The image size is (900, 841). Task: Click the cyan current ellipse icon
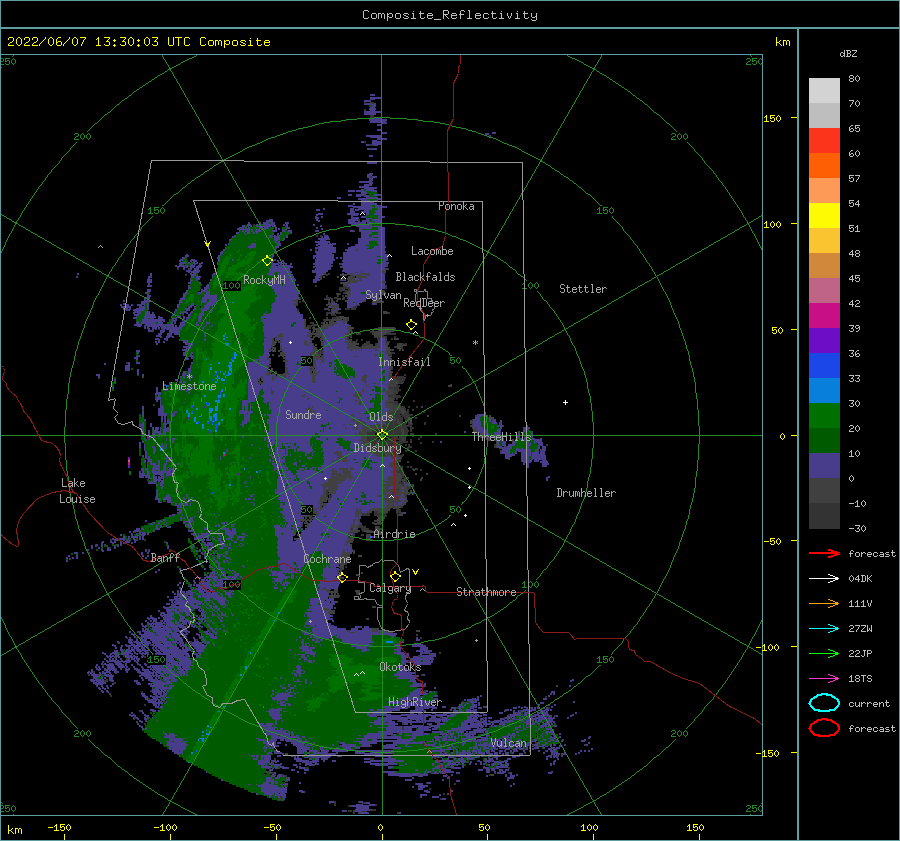coord(824,703)
